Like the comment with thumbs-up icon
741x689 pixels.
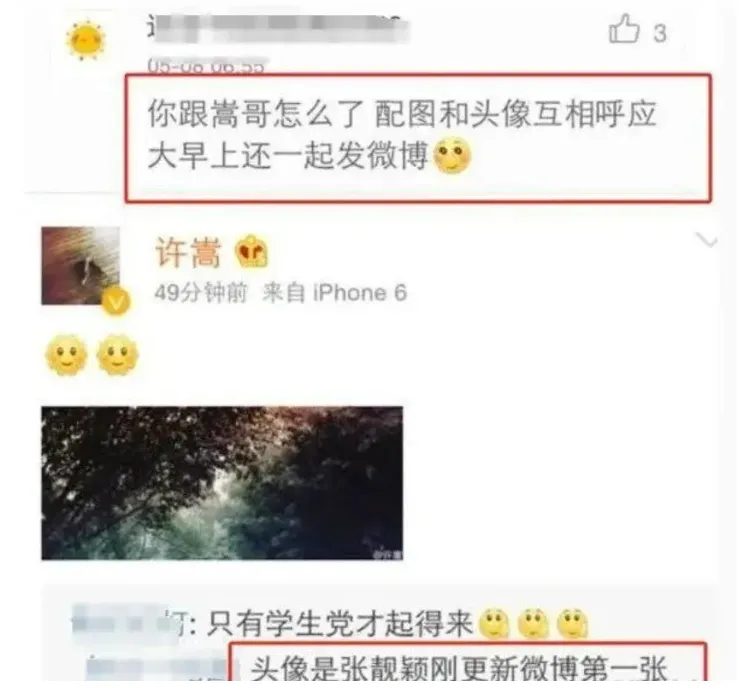pos(624,29)
